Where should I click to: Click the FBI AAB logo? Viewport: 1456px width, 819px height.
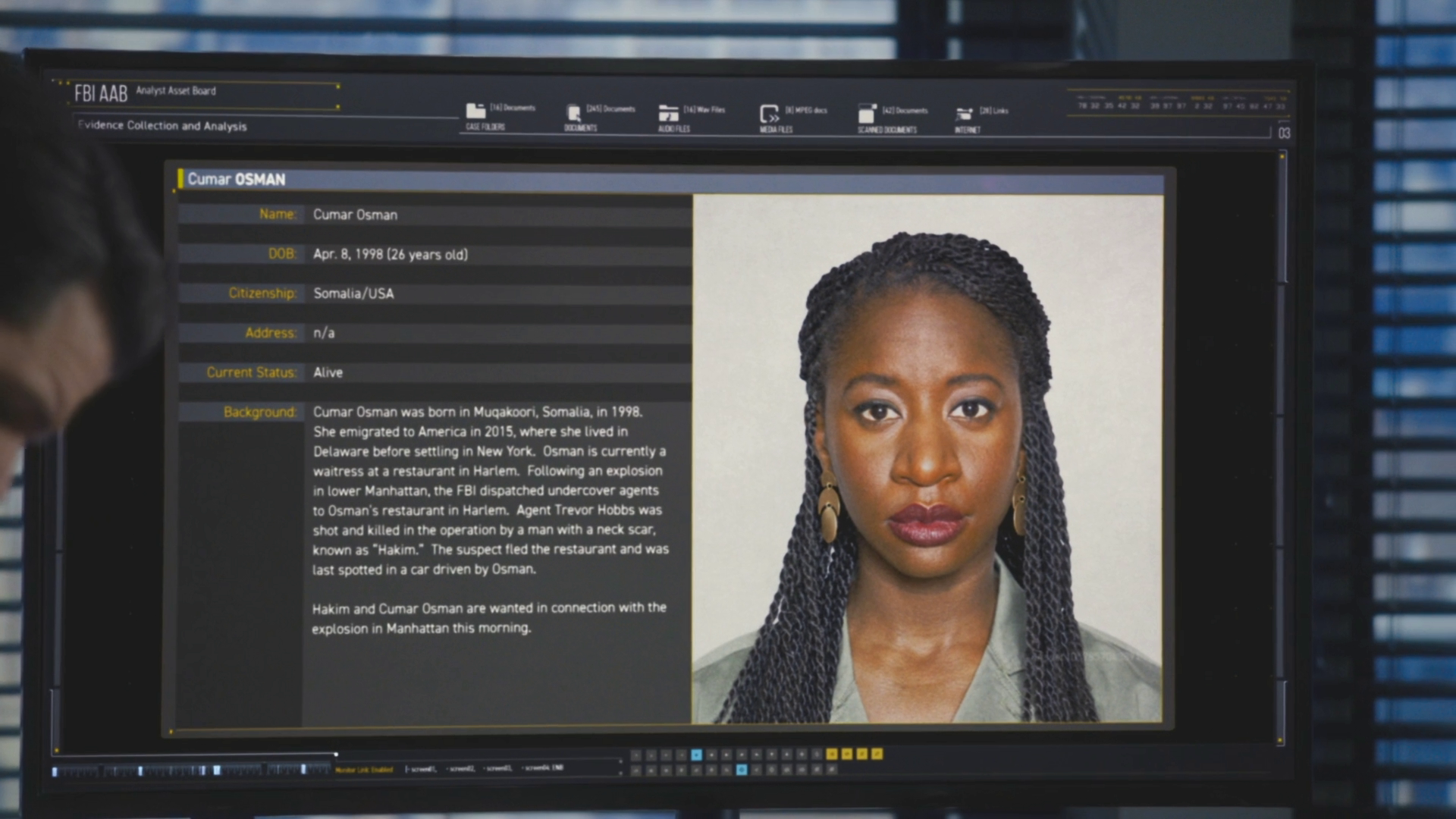point(101,94)
